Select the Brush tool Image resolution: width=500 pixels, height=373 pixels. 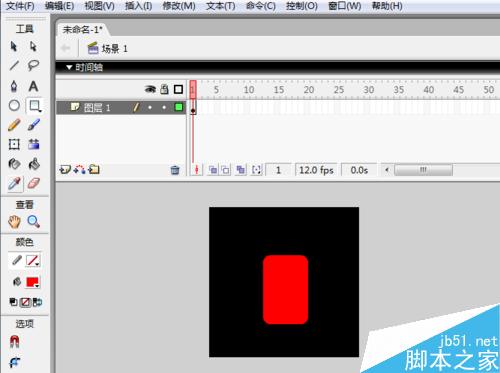click(34, 125)
